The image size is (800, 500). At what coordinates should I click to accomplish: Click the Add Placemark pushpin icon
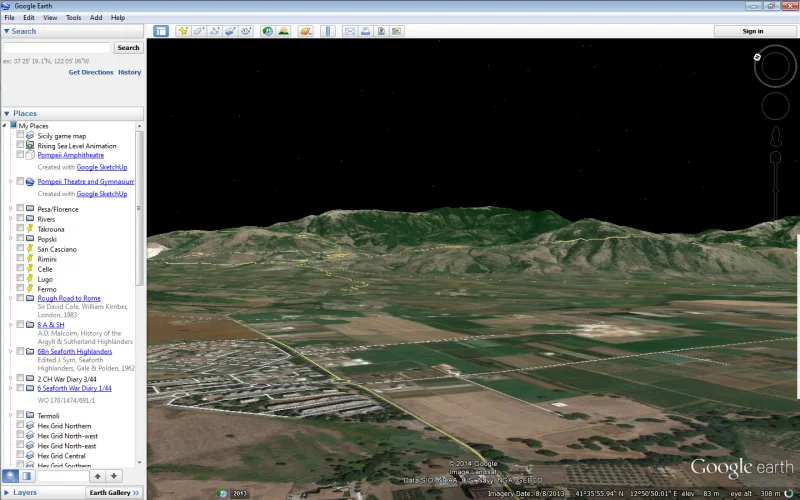pos(183,31)
